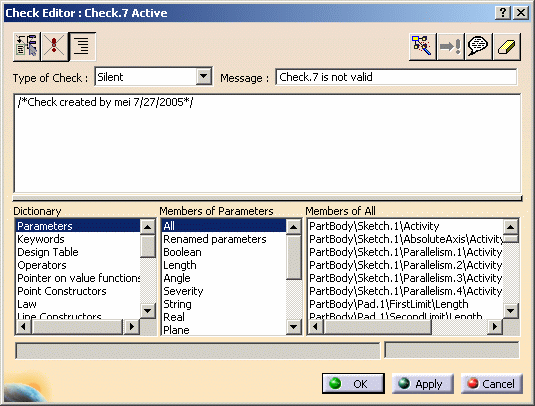The image size is (535, 406).
Task: Click the arrow with exclamation icon
Action: click(x=450, y=46)
